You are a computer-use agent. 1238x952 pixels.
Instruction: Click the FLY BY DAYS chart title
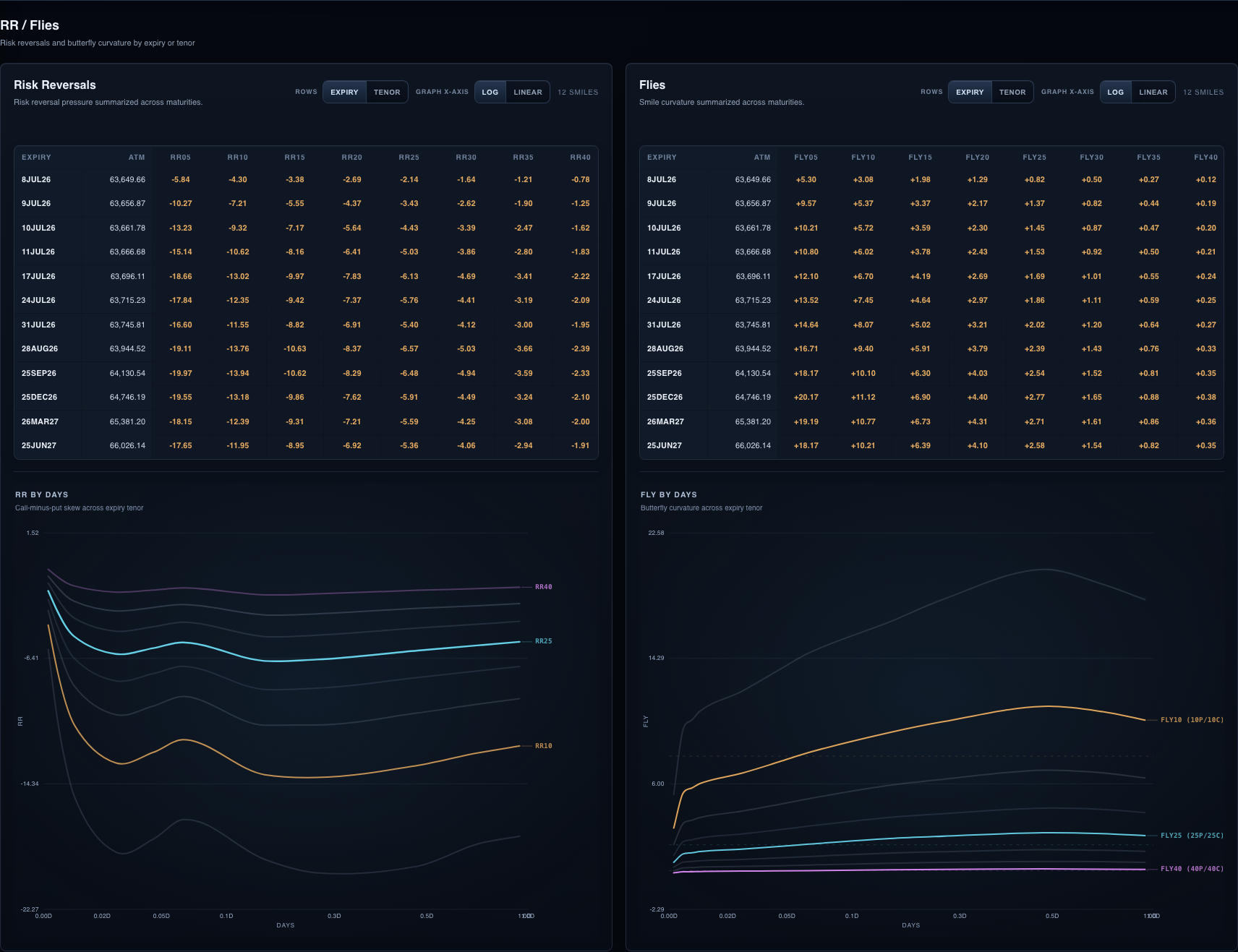(669, 494)
